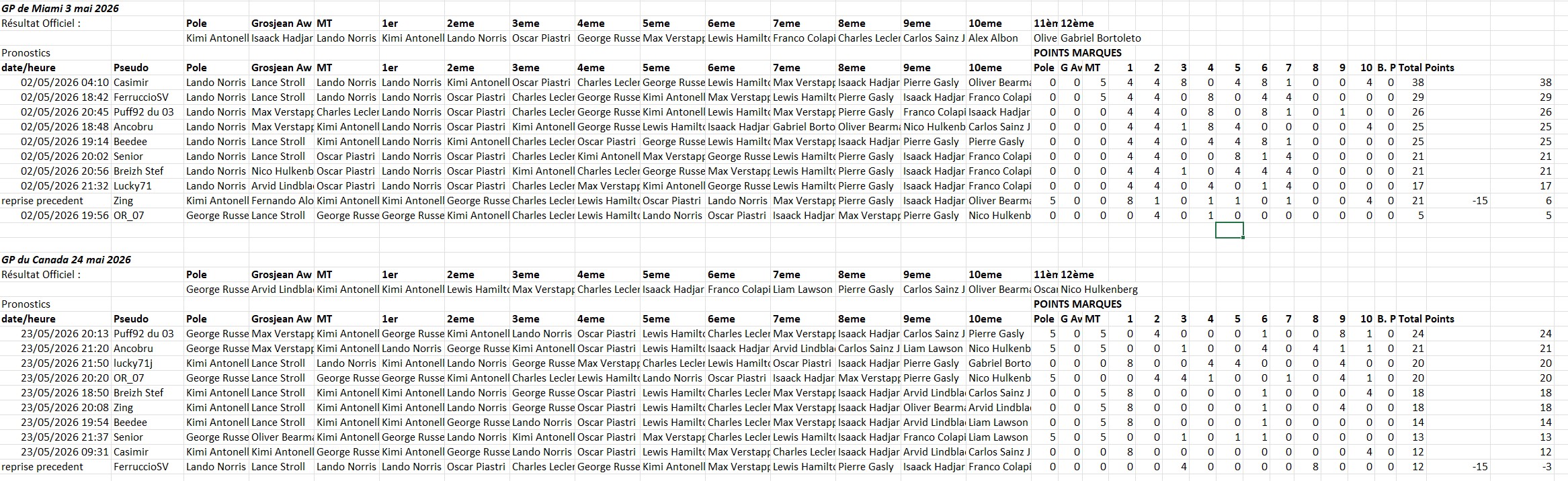Screen dimensions: 1568x481
Task: Click the 'Liam Lawson' 7ème official result cell
Action: point(802,290)
